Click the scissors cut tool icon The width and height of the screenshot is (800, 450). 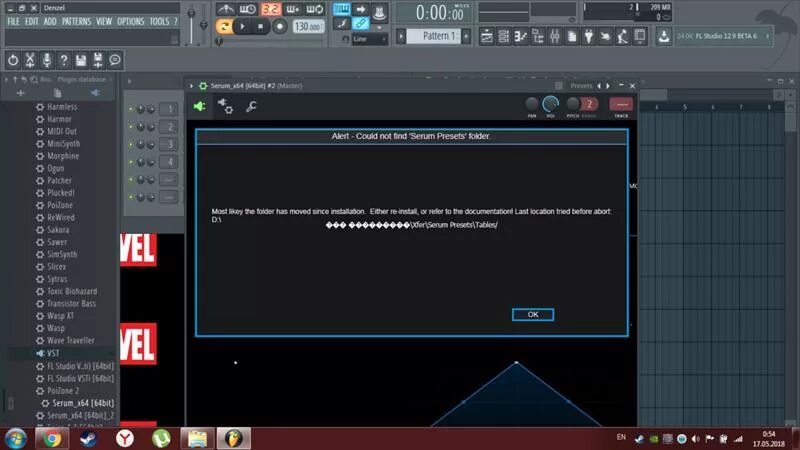point(30,60)
